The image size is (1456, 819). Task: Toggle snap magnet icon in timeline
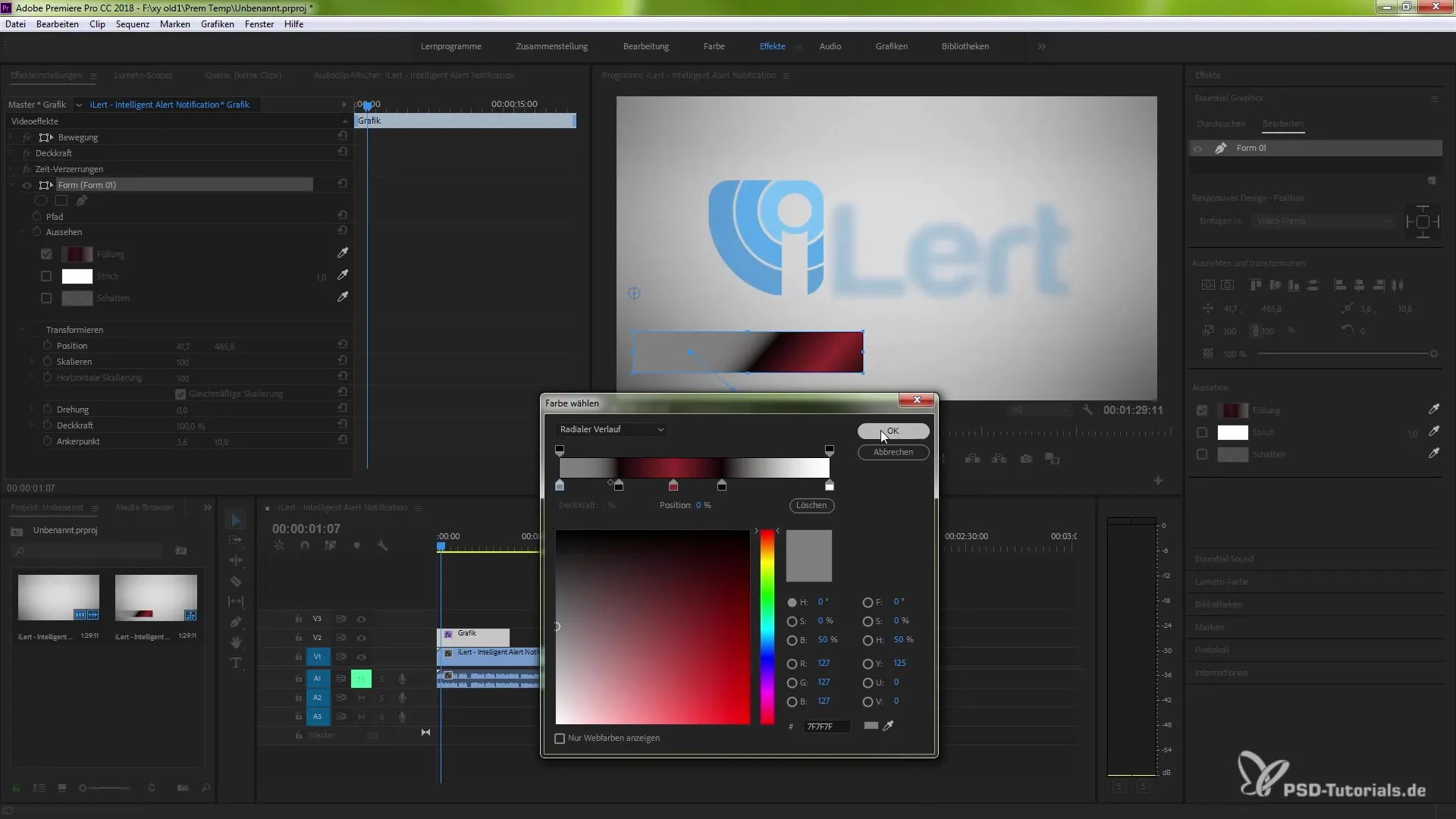click(x=305, y=546)
